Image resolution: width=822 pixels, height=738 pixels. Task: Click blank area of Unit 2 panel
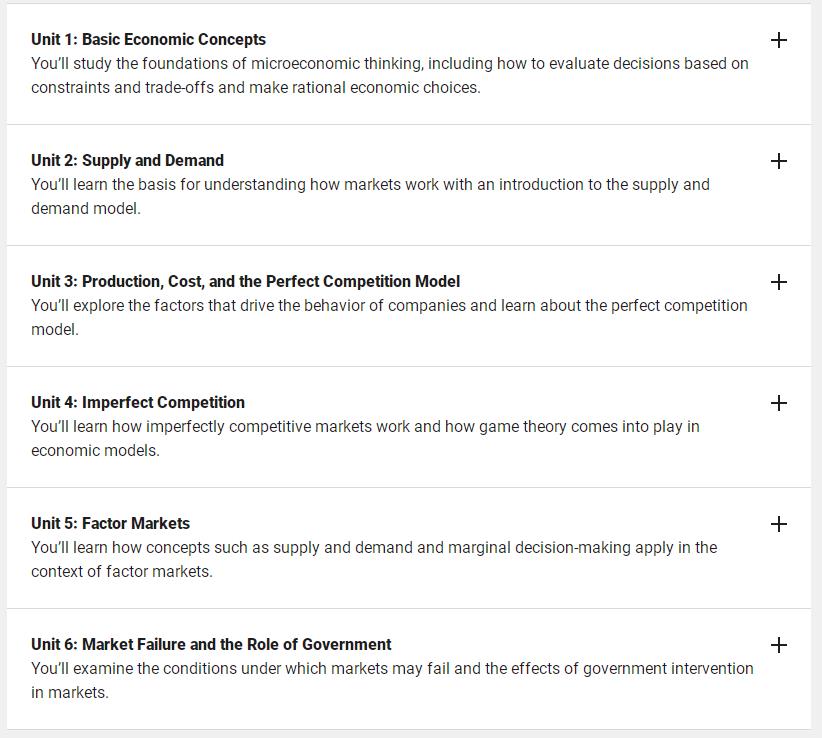coord(472,231)
